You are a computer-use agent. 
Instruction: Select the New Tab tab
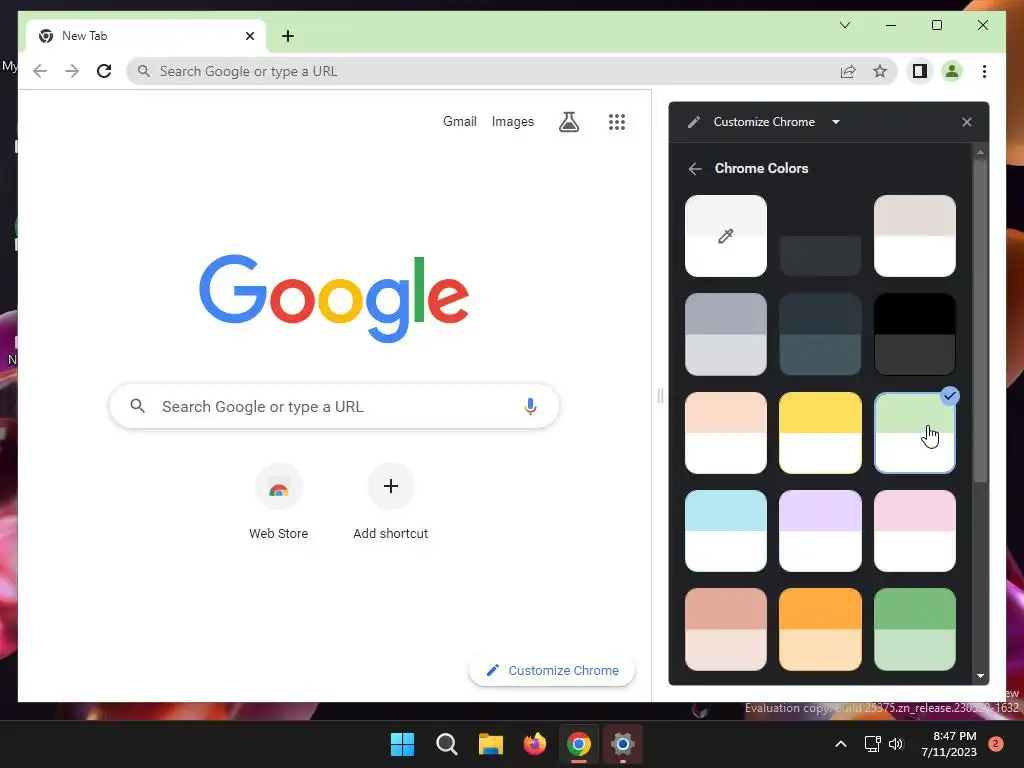145,36
